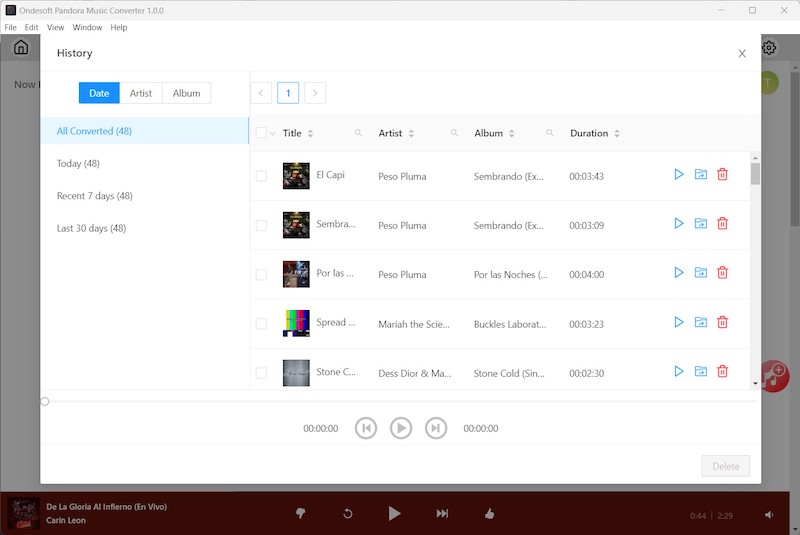
Task: Delete the Sembra... row entry
Action: tap(722, 223)
